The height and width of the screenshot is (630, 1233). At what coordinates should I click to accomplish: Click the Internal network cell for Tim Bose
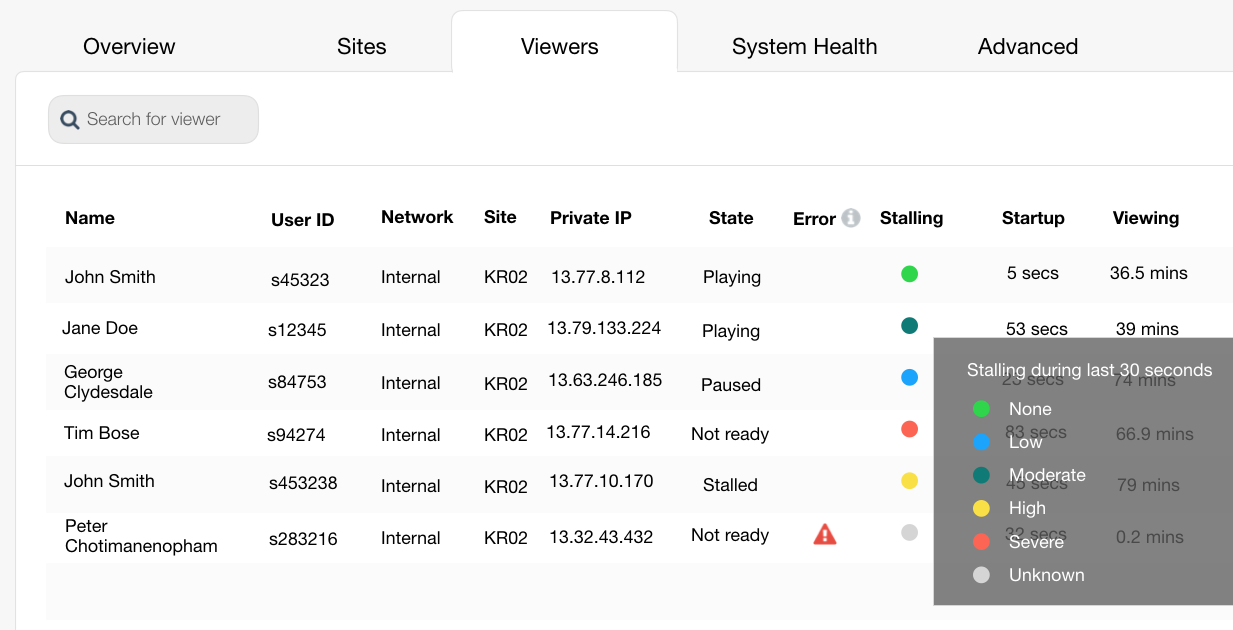(411, 435)
